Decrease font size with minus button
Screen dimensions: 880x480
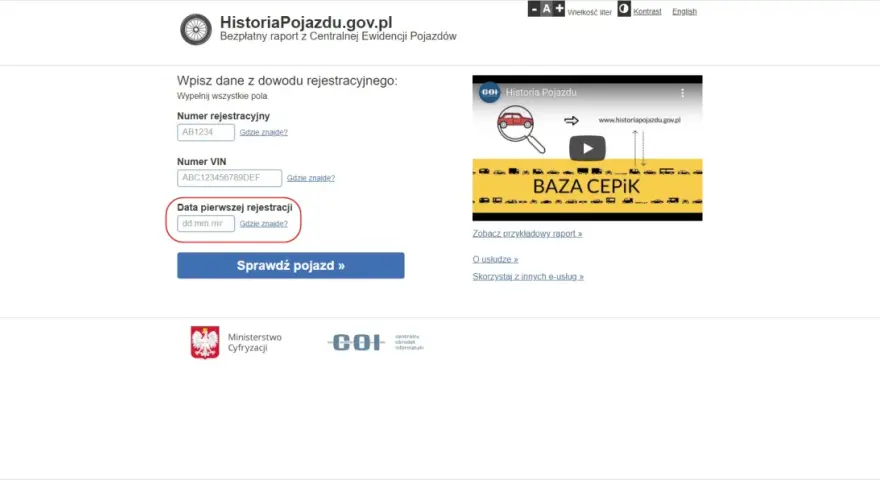coord(534,9)
